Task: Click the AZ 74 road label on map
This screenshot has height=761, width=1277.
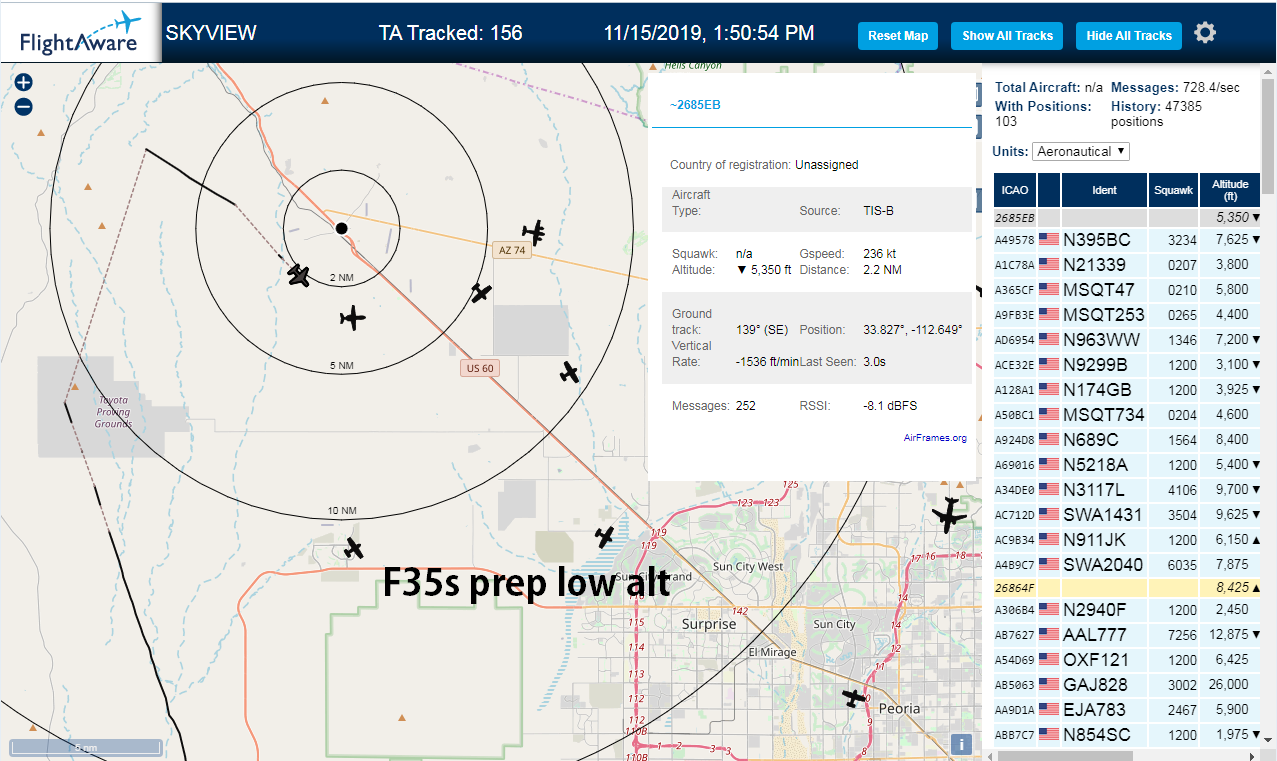Action: (x=510, y=250)
